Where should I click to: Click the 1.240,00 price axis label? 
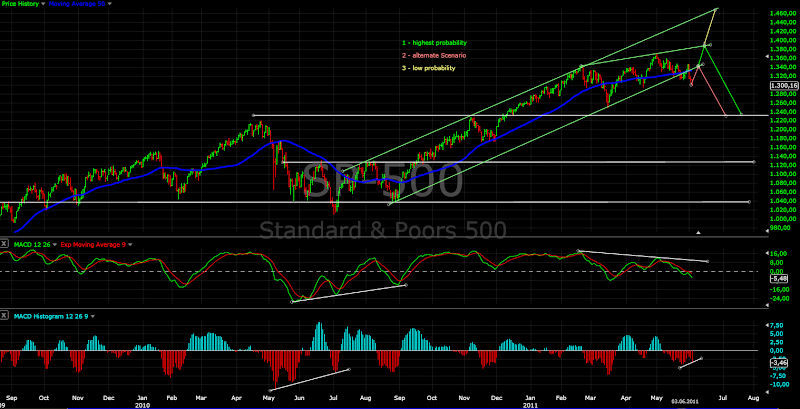(784, 111)
